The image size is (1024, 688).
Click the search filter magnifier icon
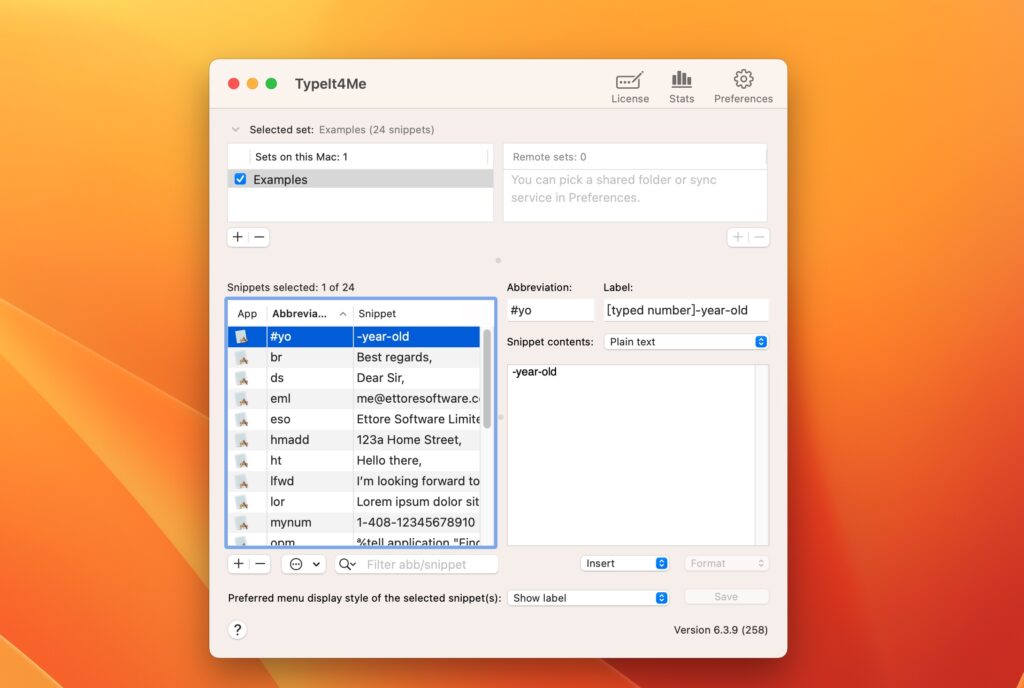[x=345, y=563]
